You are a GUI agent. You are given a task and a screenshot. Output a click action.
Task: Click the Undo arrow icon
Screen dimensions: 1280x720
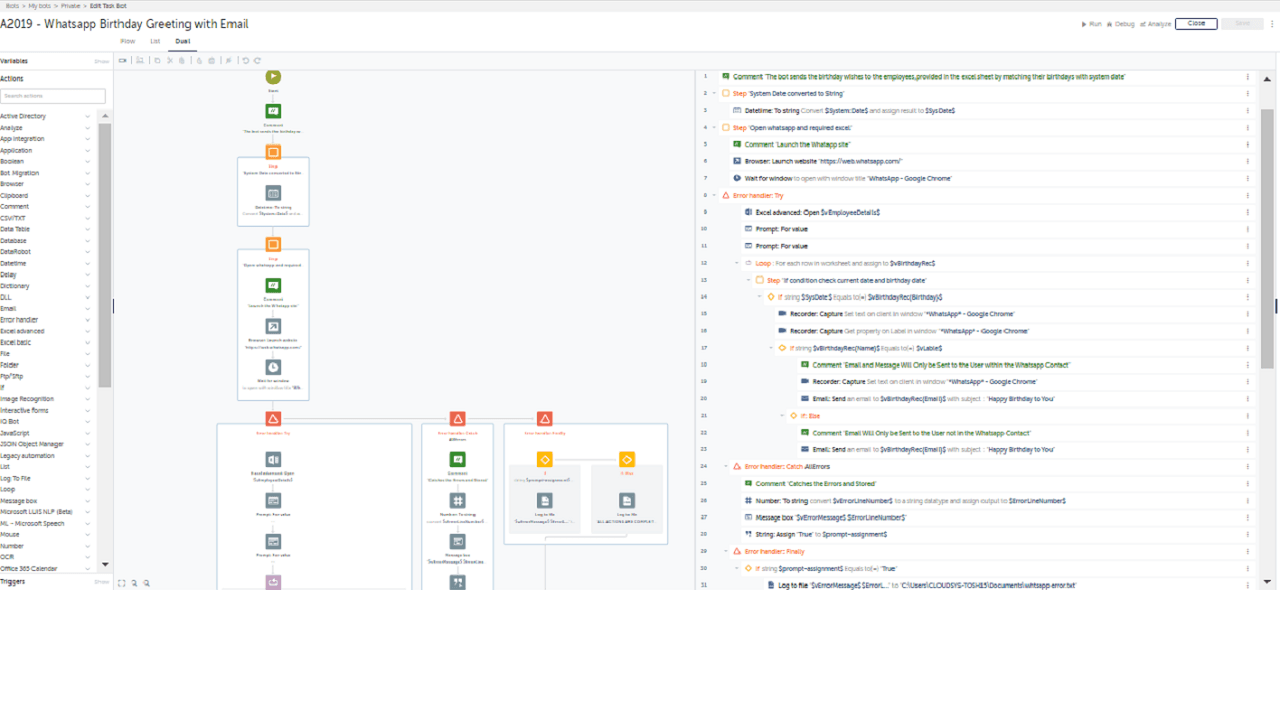(x=246, y=60)
